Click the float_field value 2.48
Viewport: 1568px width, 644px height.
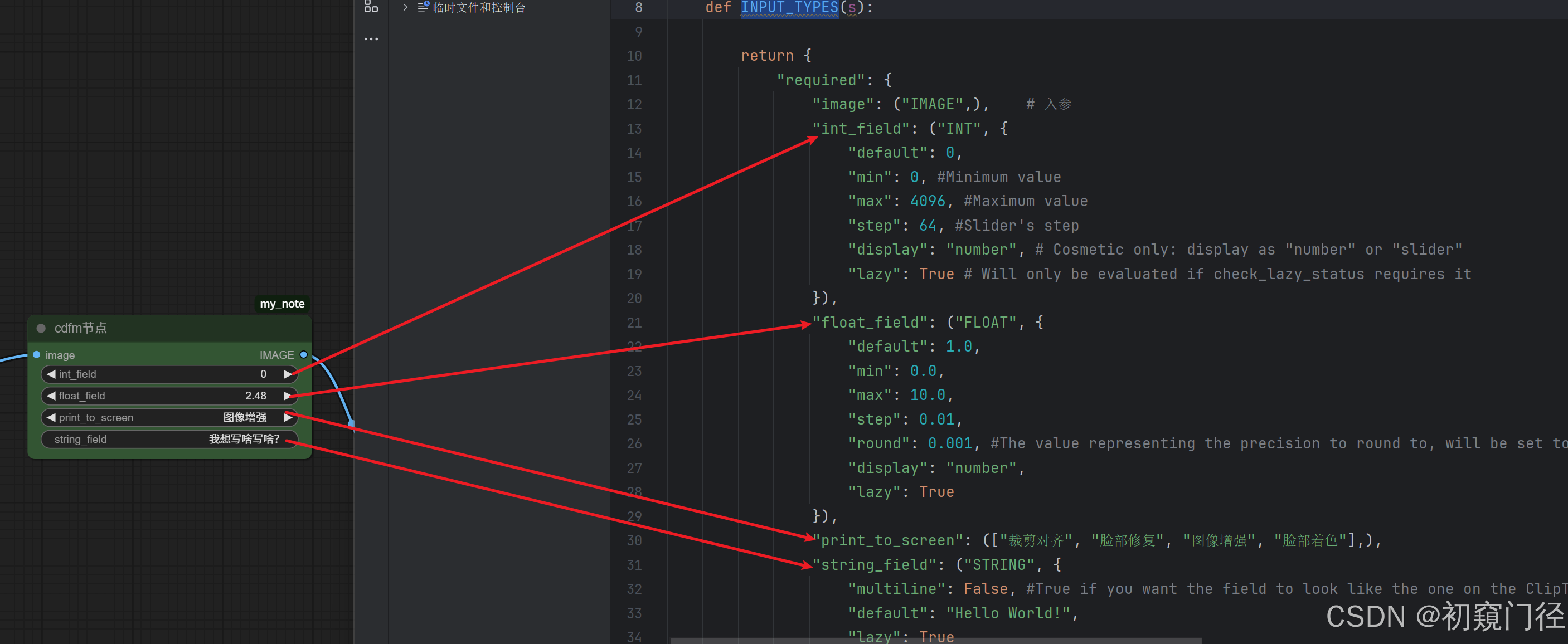point(256,396)
